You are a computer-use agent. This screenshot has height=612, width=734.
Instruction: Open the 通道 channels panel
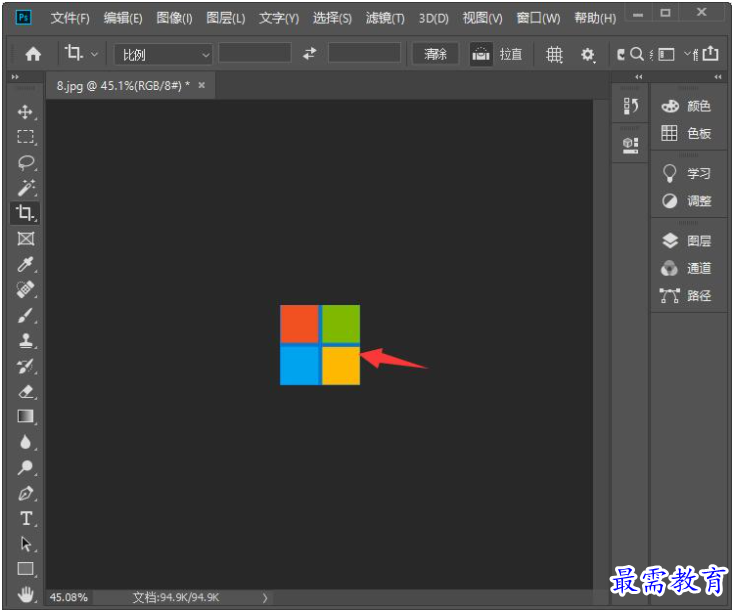687,268
